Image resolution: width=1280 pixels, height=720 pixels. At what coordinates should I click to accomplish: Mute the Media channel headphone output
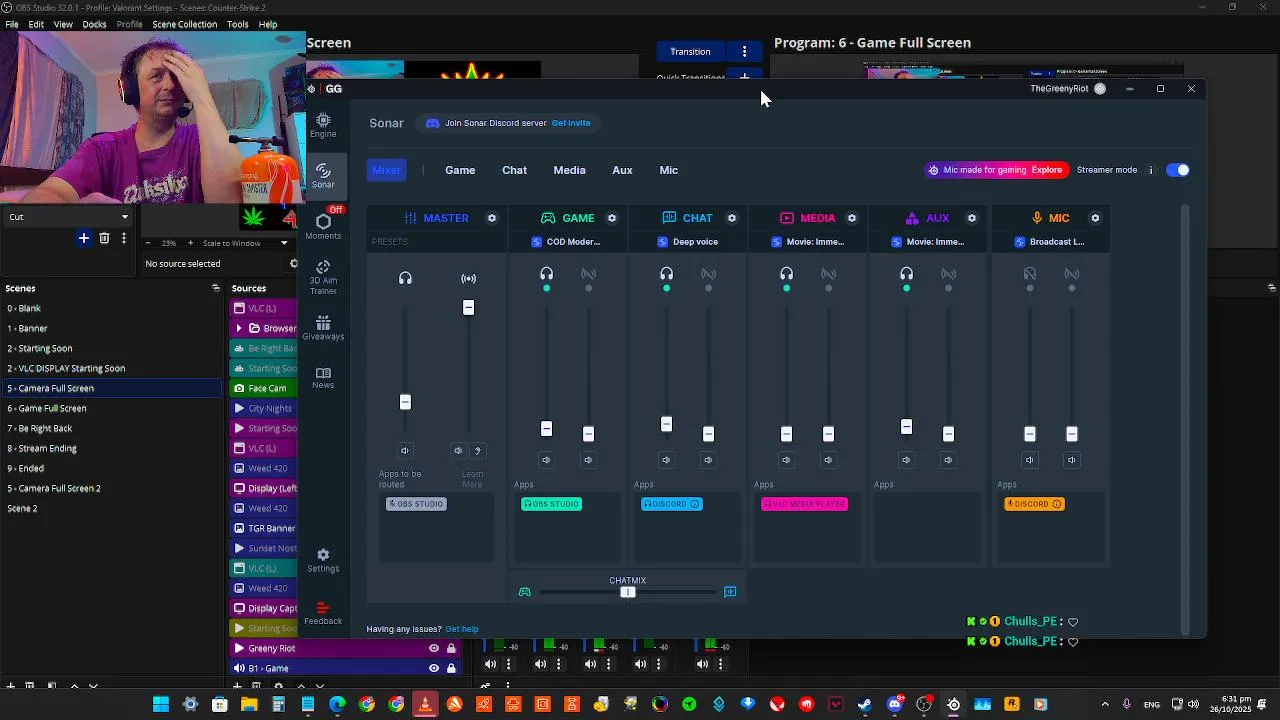[786, 460]
